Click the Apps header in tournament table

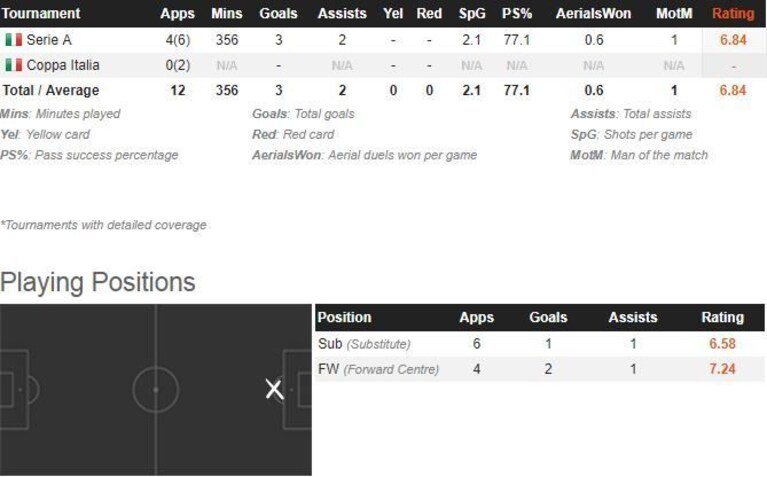[x=177, y=13]
